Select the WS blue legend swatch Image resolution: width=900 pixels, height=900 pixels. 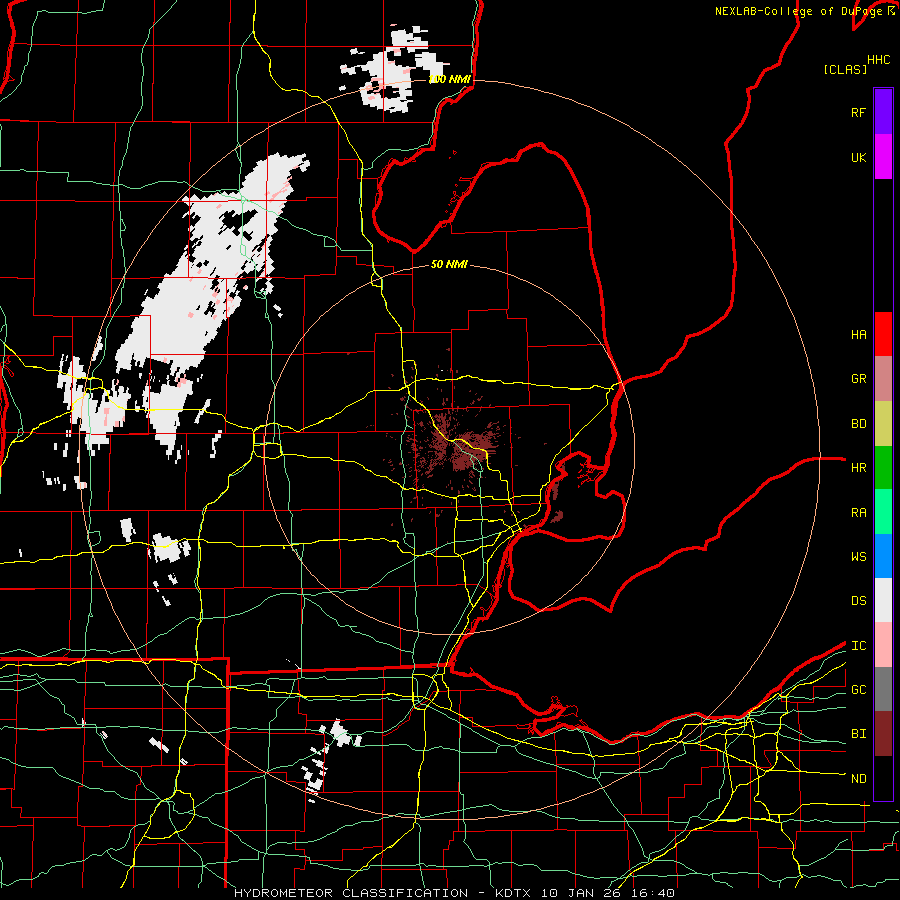[883, 556]
